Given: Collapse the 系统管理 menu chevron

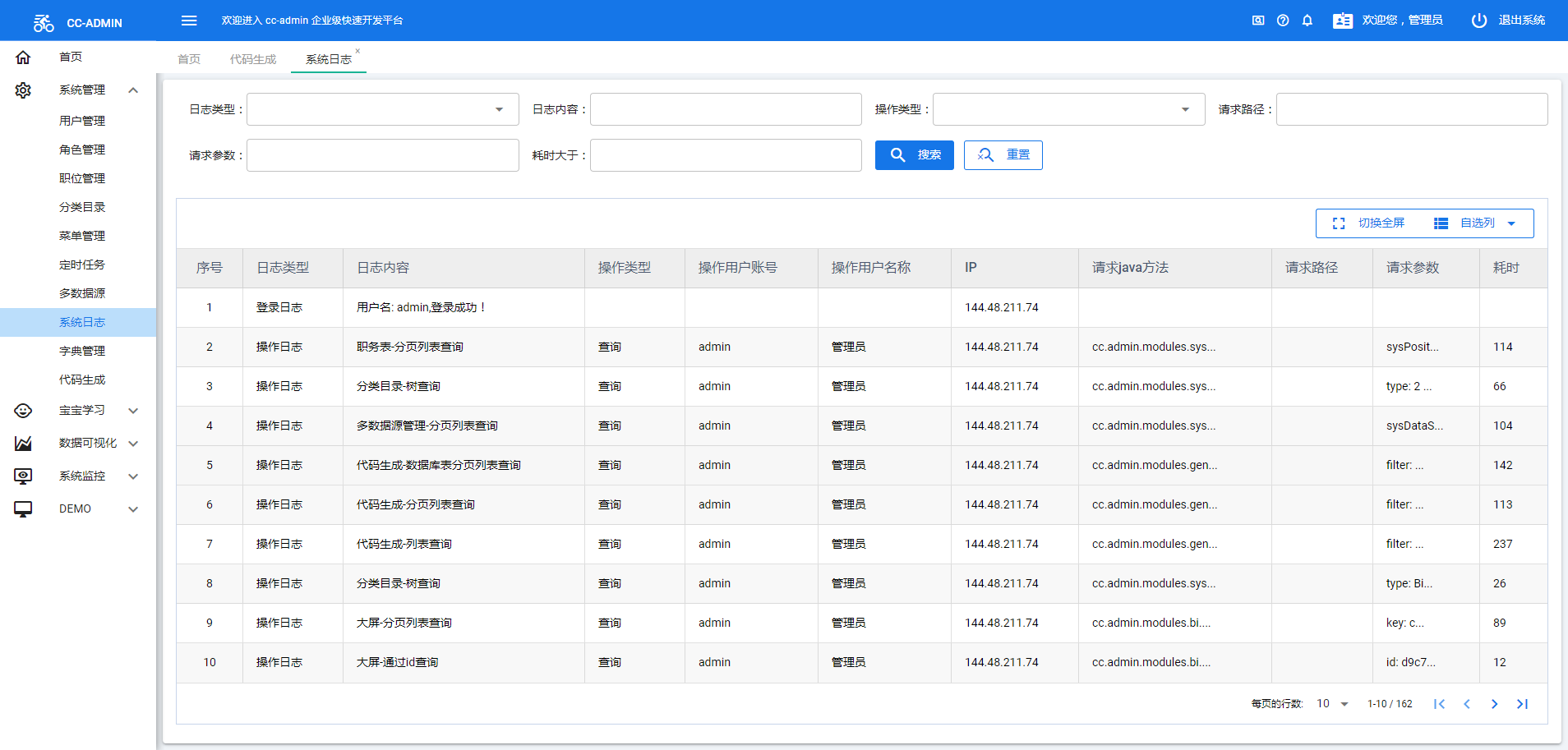Looking at the screenshot, I should pyautogui.click(x=133, y=90).
